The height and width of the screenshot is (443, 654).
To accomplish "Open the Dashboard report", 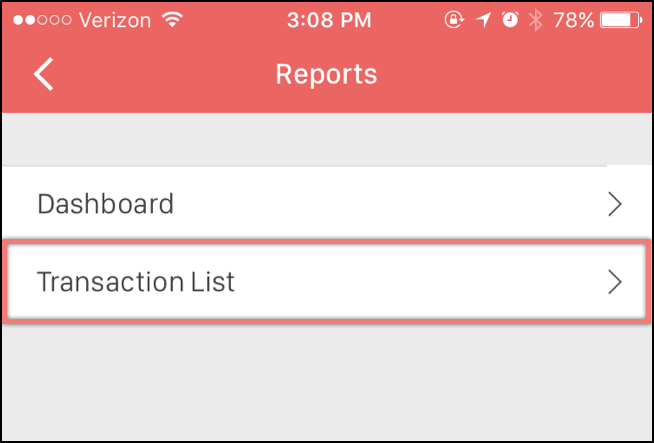I will coord(327,203).
